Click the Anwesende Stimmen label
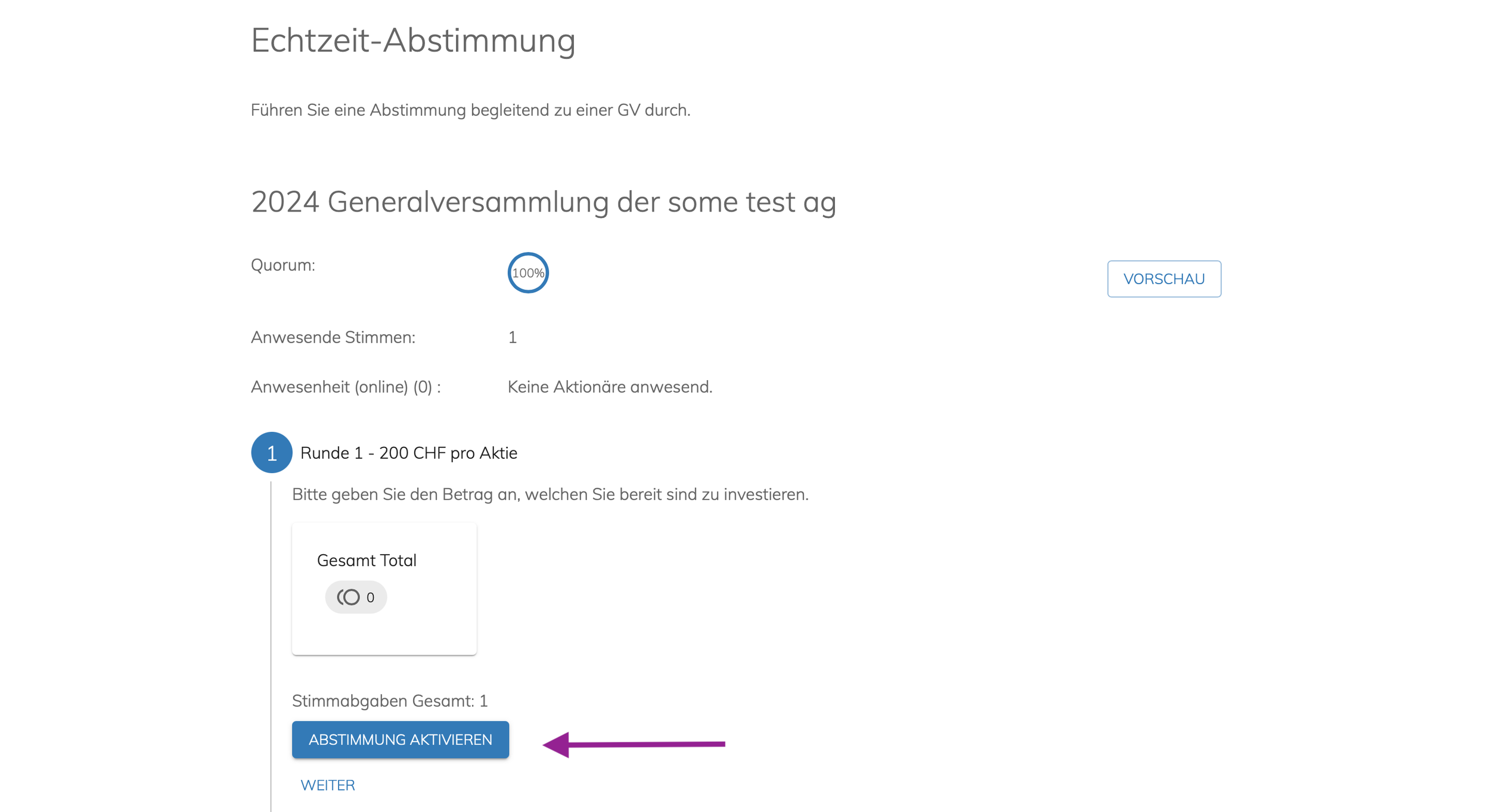 333,337
